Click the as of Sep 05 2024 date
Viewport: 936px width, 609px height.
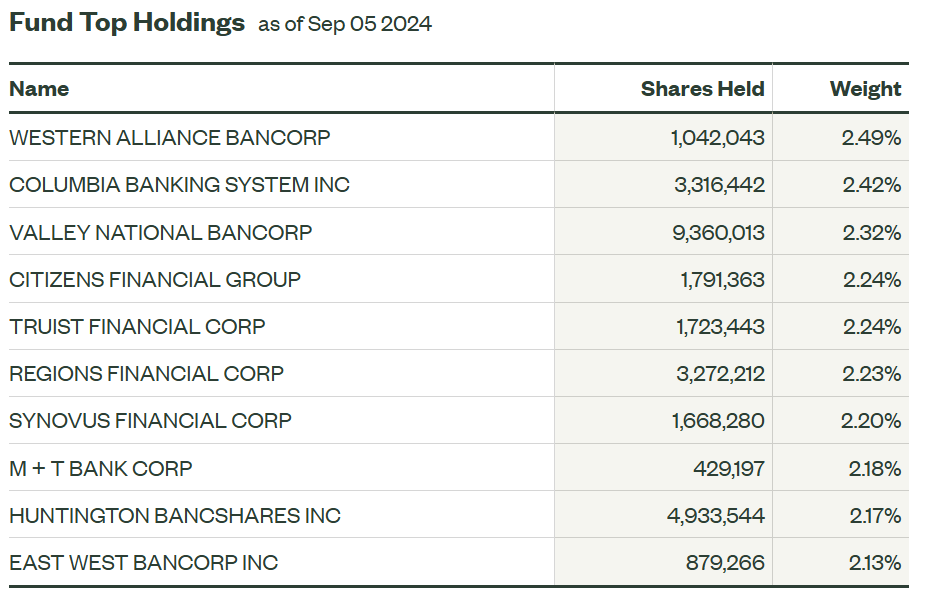[345, 24]
